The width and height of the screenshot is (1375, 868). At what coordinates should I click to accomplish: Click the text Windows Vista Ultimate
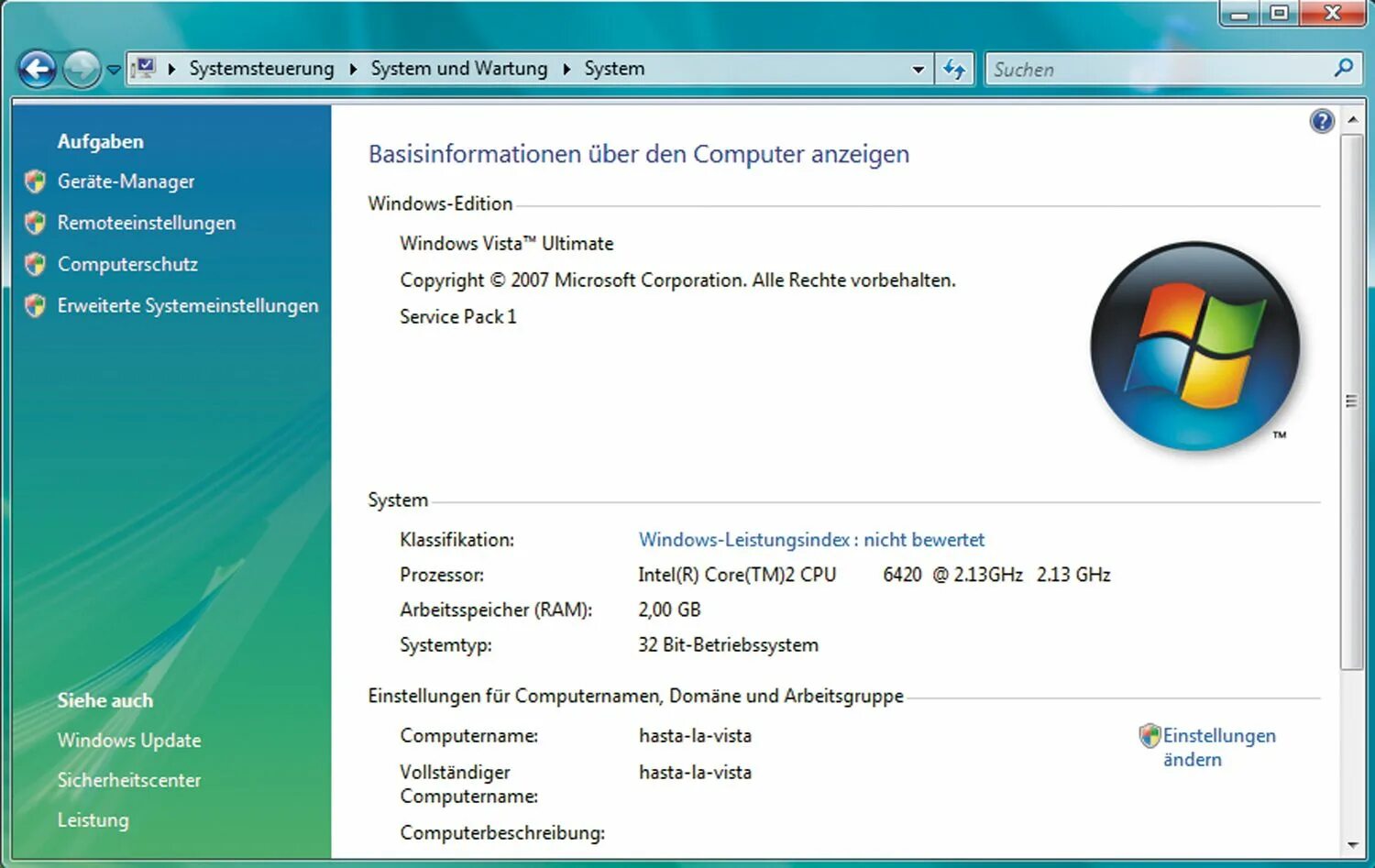click(507, 244)
